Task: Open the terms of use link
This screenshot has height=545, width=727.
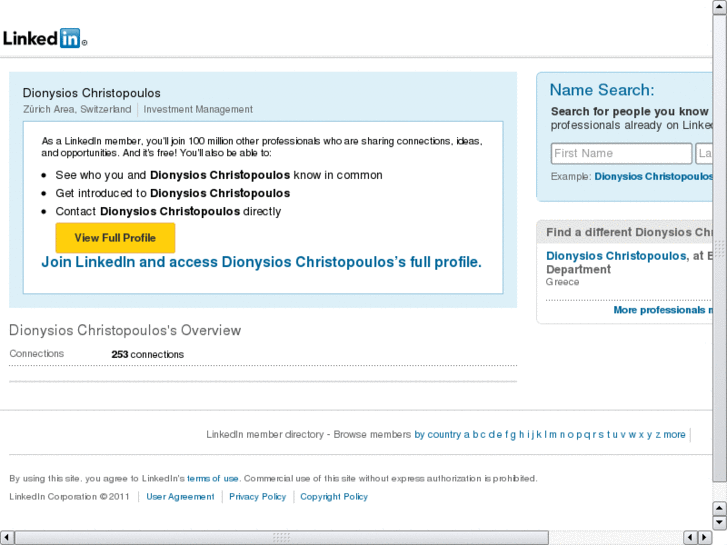Action: point(213,478)
